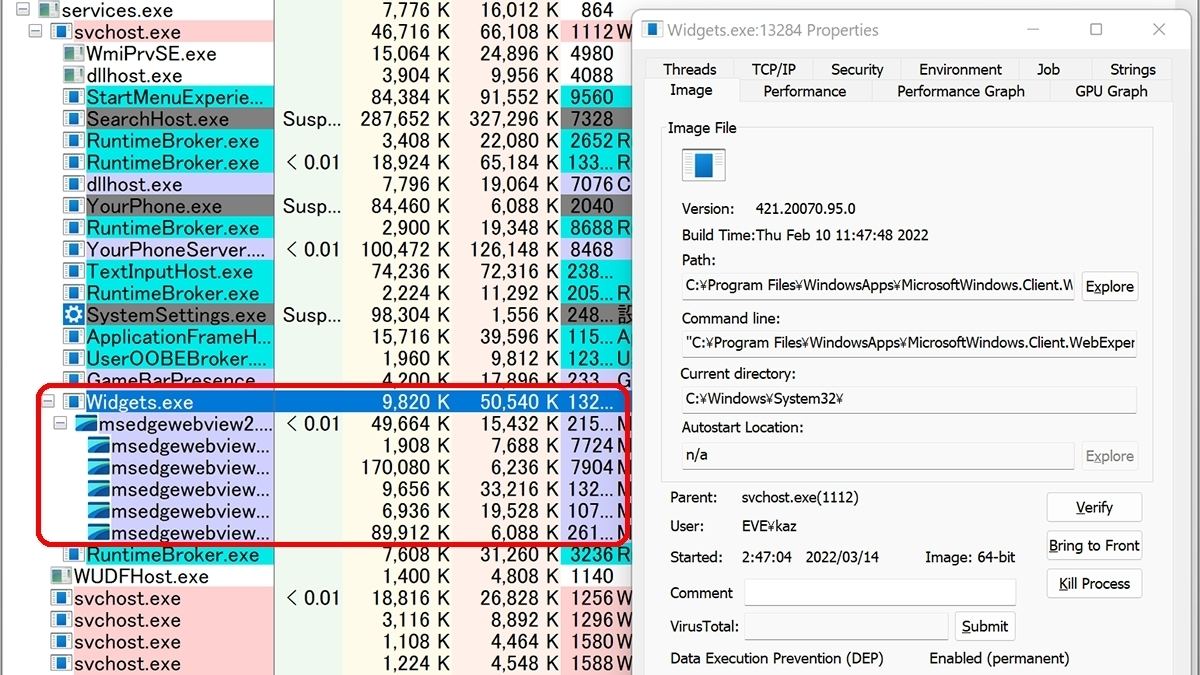This screenshot has width=1200, height=675.
Task: Click inside the Path text field
Action: tap(878, 285)
